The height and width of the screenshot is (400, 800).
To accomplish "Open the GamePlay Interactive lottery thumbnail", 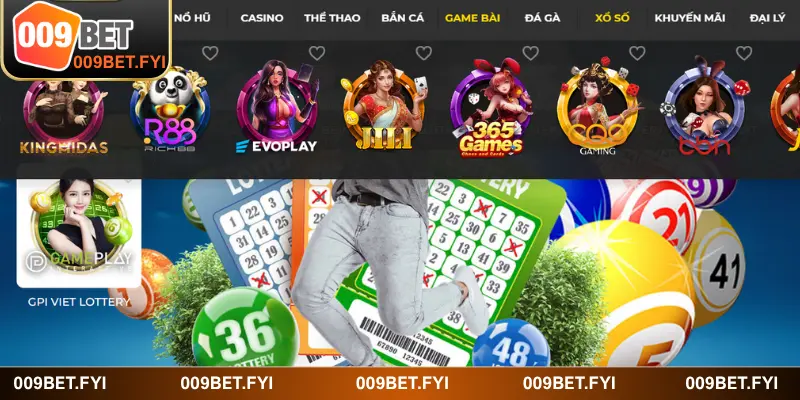I will point(79,227).
